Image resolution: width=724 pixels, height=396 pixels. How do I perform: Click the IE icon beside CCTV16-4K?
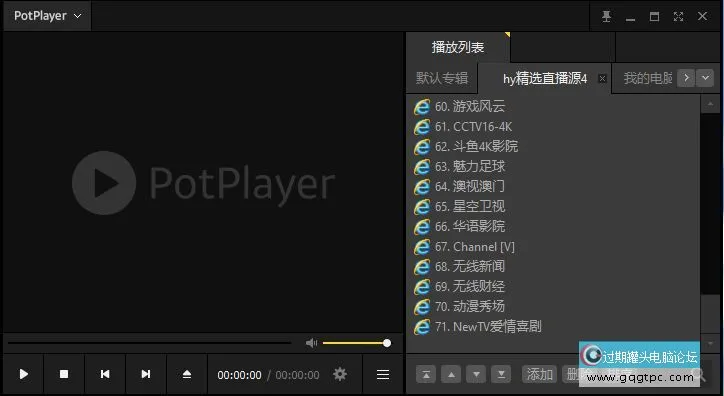click(422, 126)
